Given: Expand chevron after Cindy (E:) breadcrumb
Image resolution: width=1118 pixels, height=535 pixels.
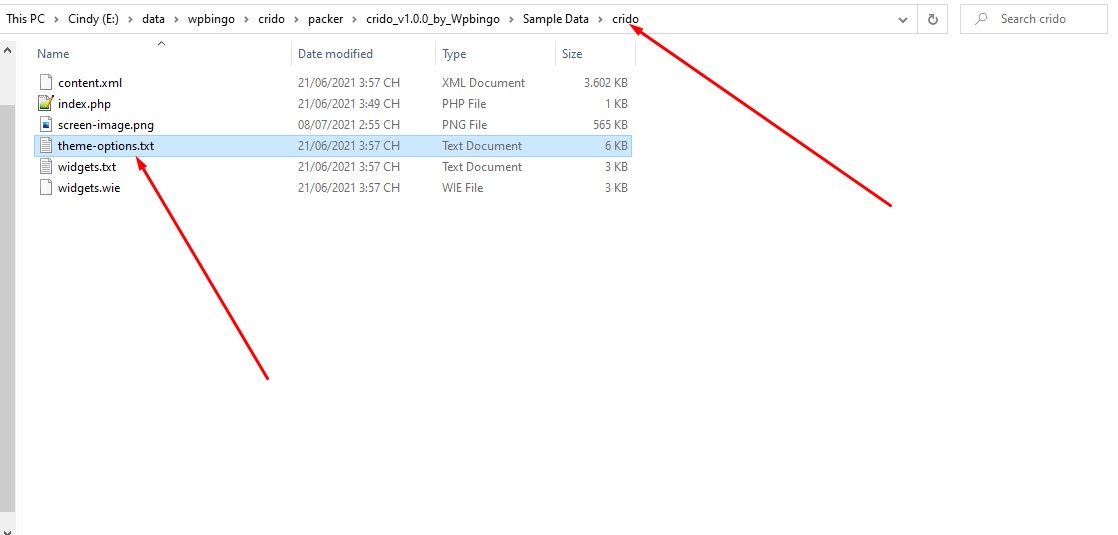Looking at the screenshot, I should pos(130,19).
